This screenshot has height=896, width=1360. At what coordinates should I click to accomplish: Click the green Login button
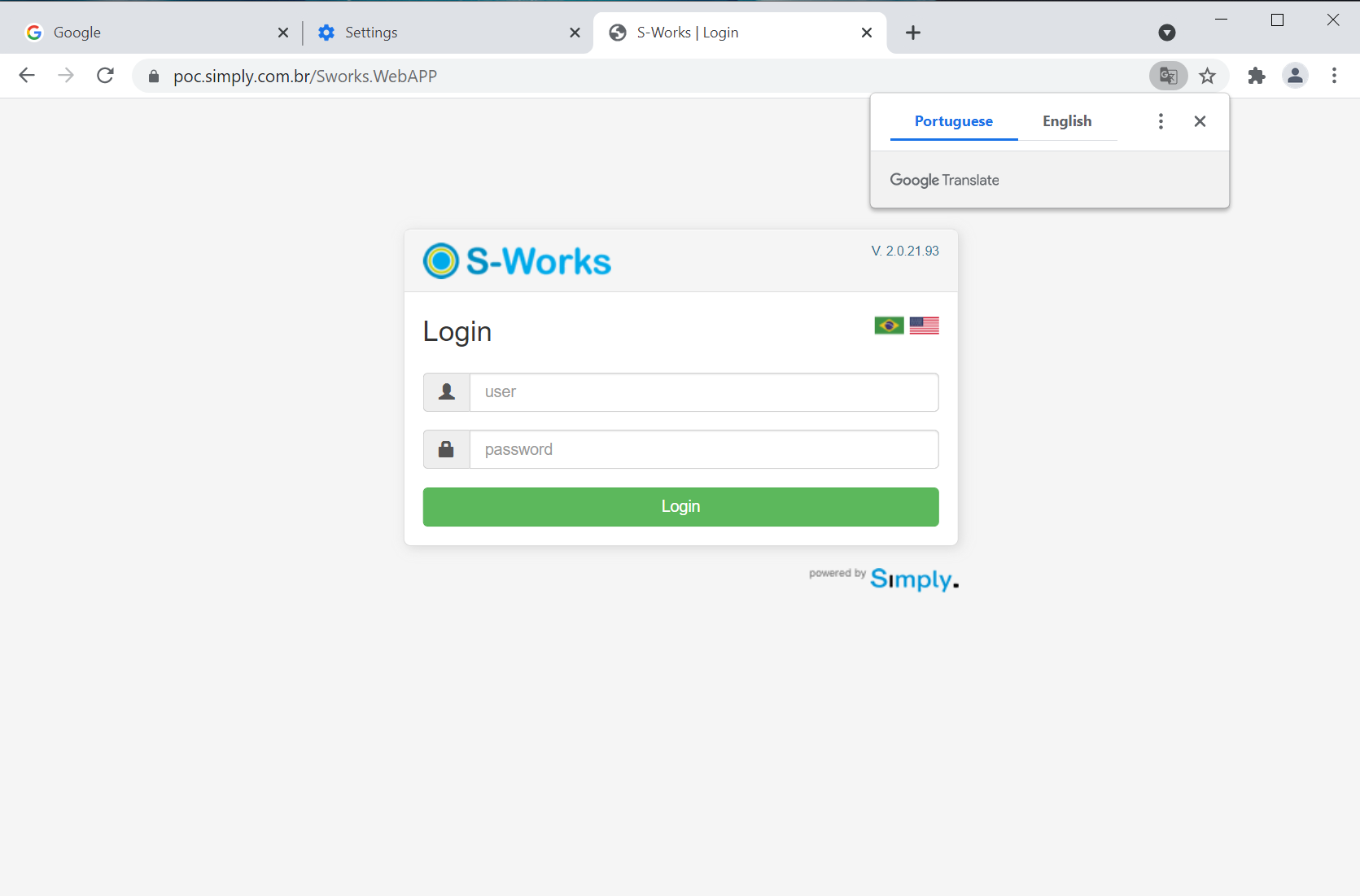pos(680,507)
